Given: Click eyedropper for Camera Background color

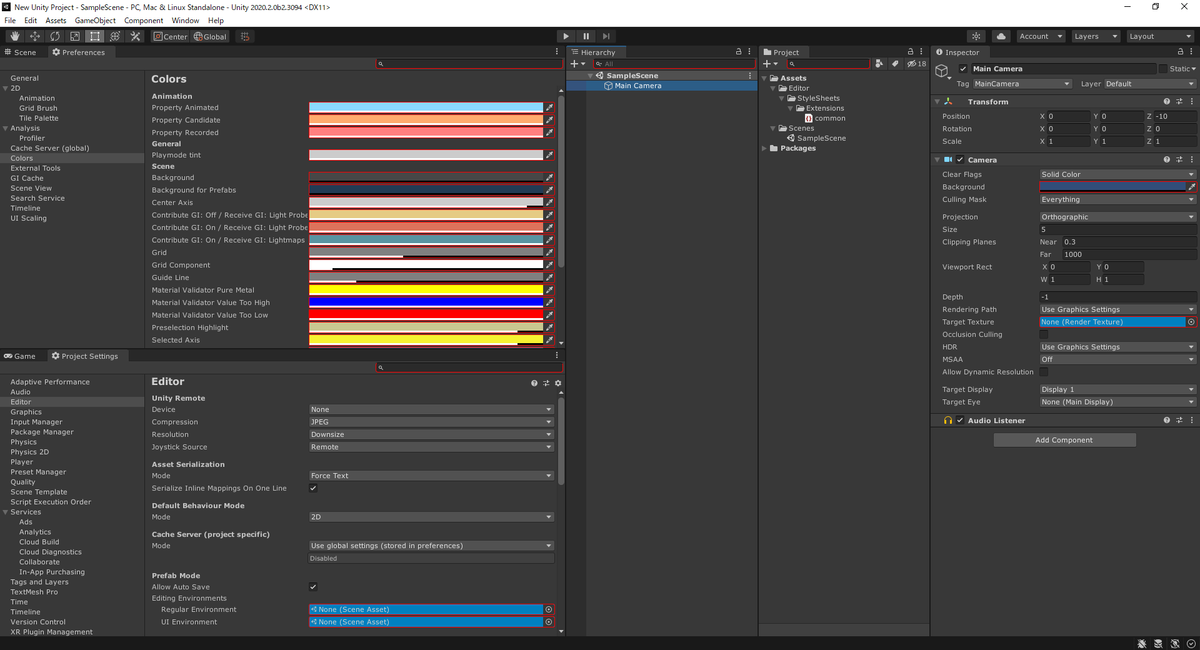Looking at the screenshot, I should pyautogui.click(x=1191, y=187).
